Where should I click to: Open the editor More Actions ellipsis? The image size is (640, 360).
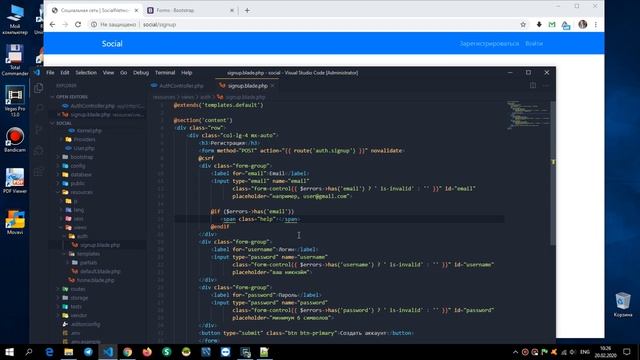[546, 85]
